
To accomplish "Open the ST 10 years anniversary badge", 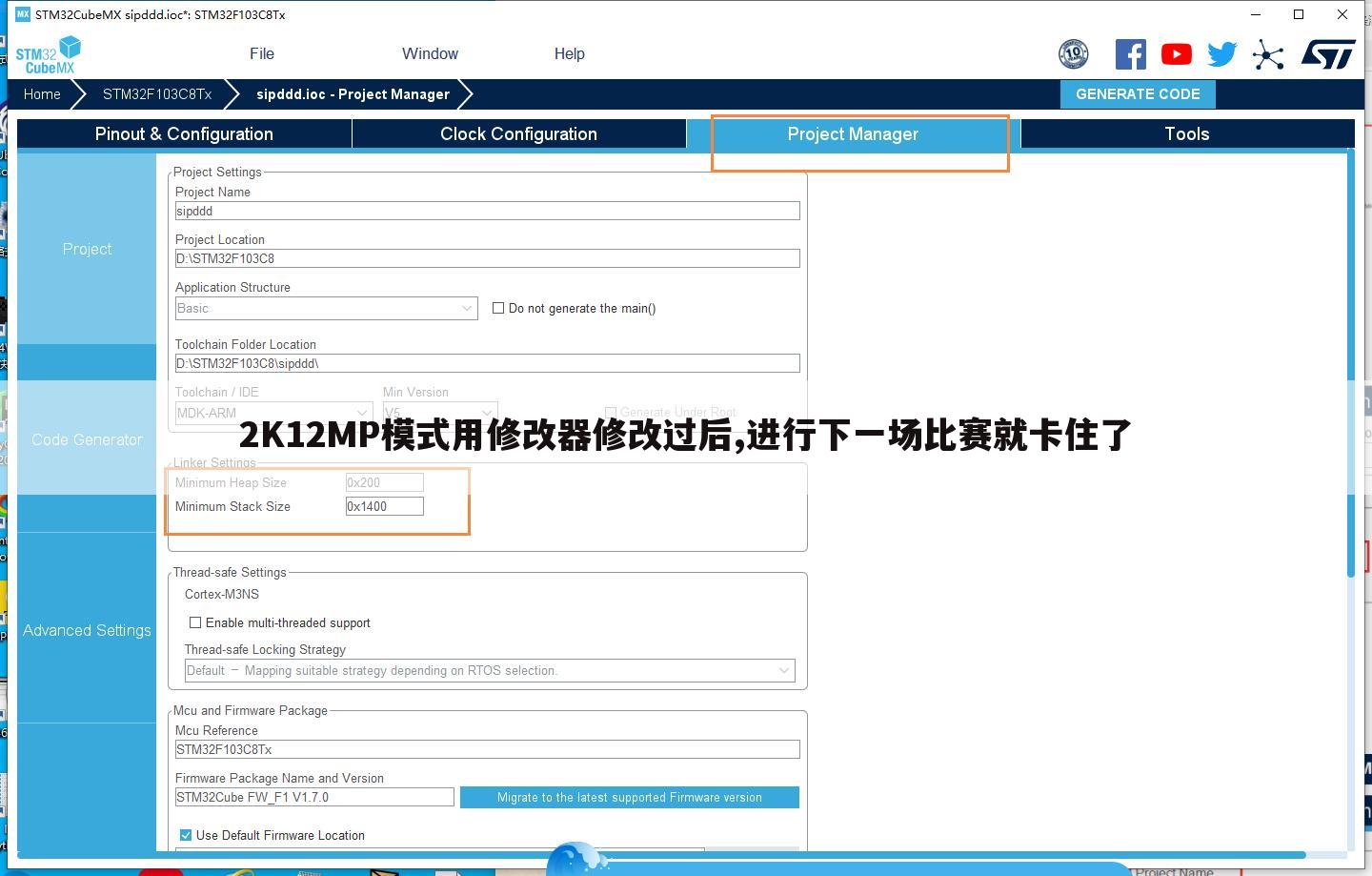I will [1073, 54].
